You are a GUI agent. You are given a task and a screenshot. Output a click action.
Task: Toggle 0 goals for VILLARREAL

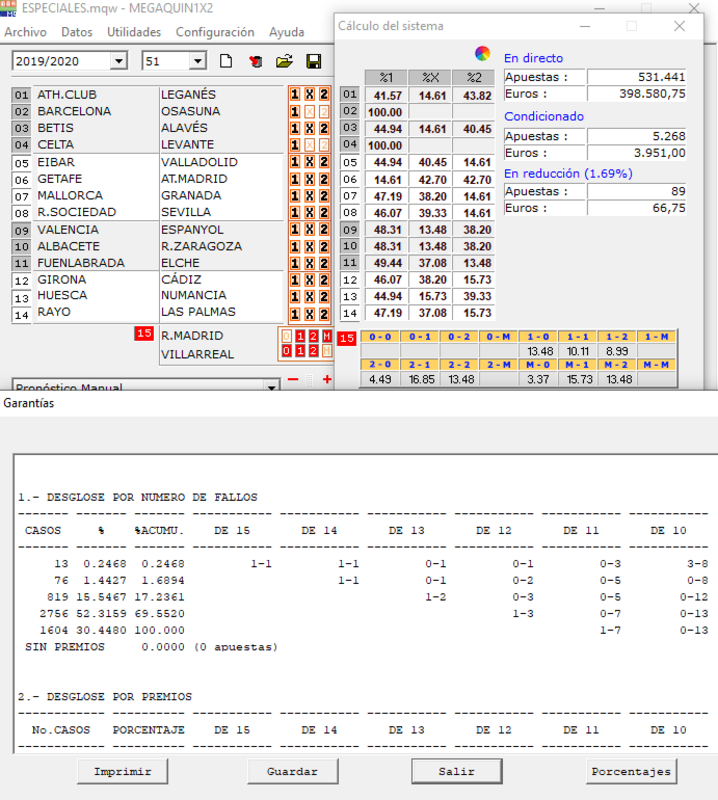(287, 351)
